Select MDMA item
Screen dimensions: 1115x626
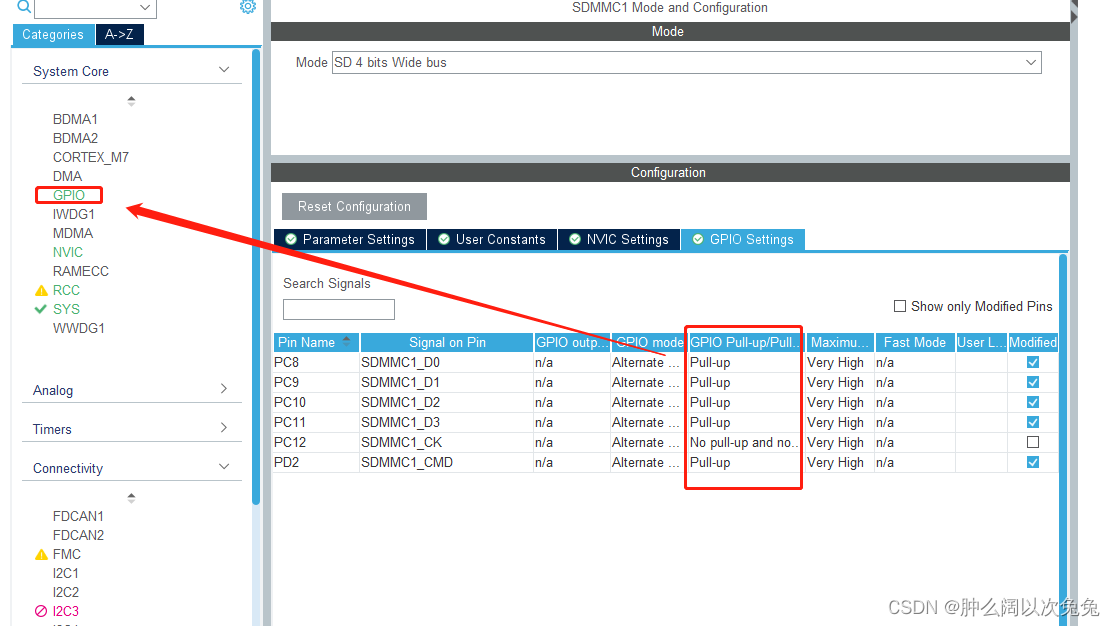coord(73,233)
